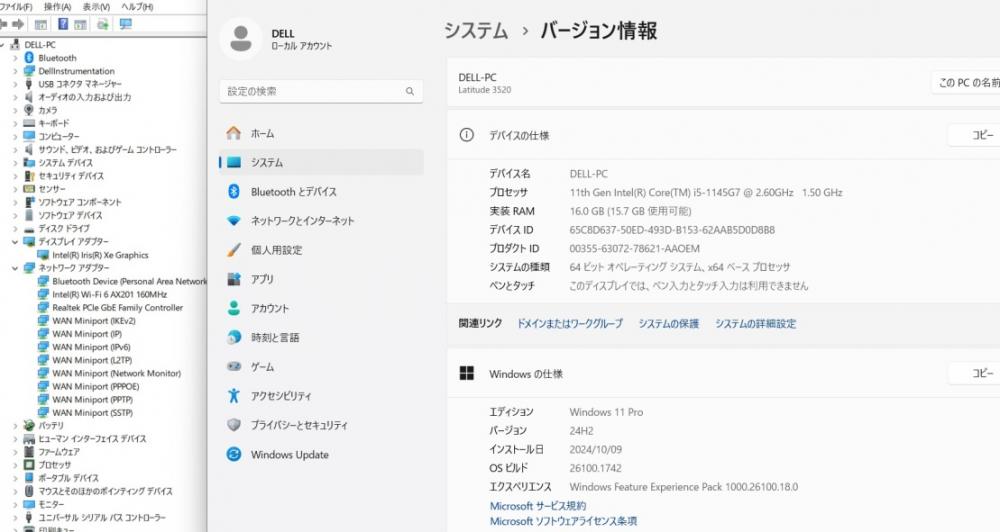Expand システム デバイス node
This screenshot has width=1000, height=532.
[x=15, y=163]
